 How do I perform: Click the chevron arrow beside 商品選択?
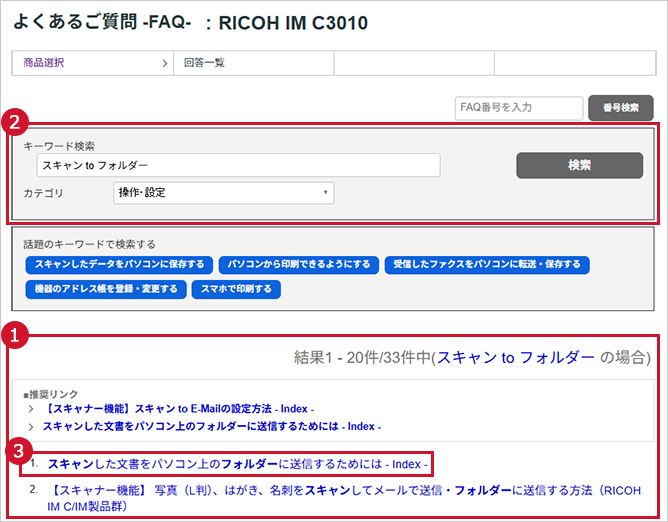pos(165,63)
